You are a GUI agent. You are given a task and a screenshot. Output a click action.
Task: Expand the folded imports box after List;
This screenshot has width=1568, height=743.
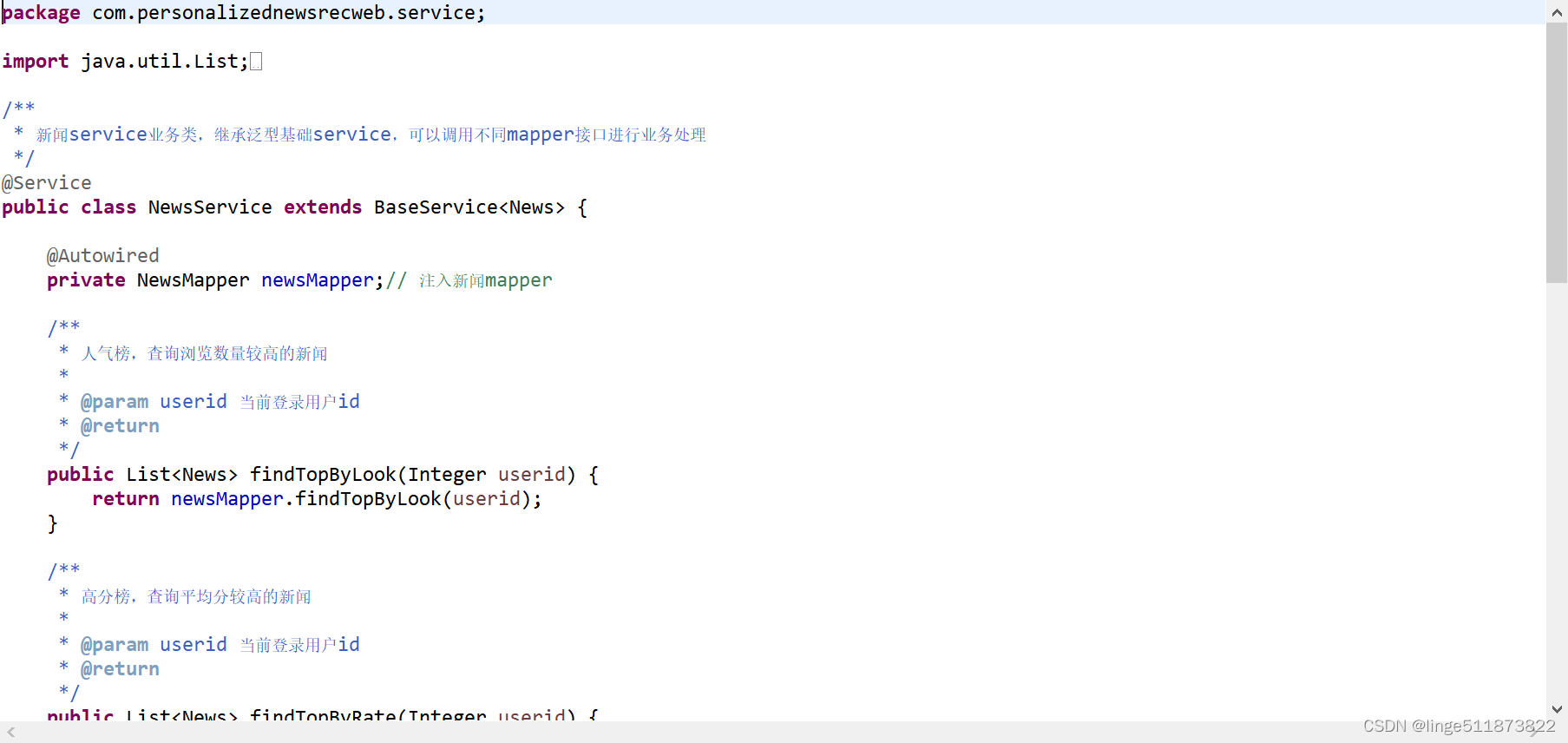click(x=256, y=62)
